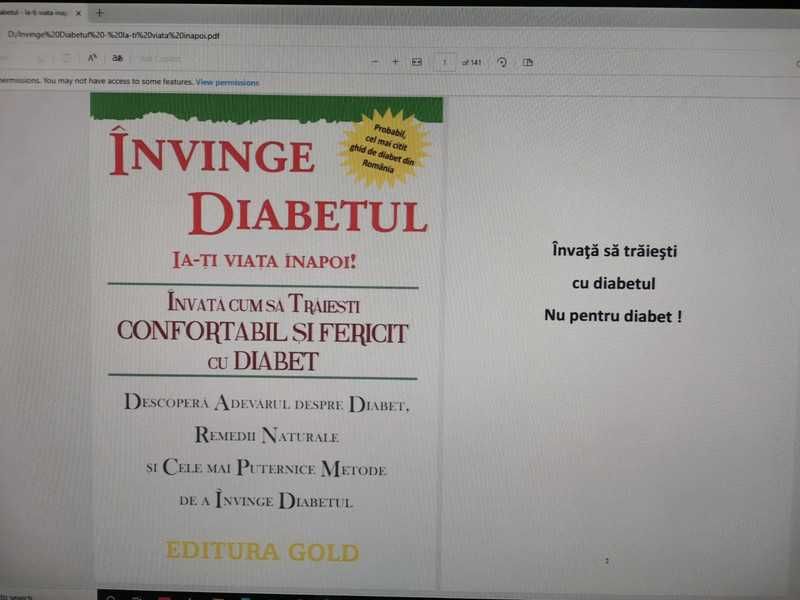Image resolution: width=800 pixels, height=600 pixels.
Task: Click 'ȘI CELE MAI PUTERNICE METODE' line
Action: coord(266,468)
